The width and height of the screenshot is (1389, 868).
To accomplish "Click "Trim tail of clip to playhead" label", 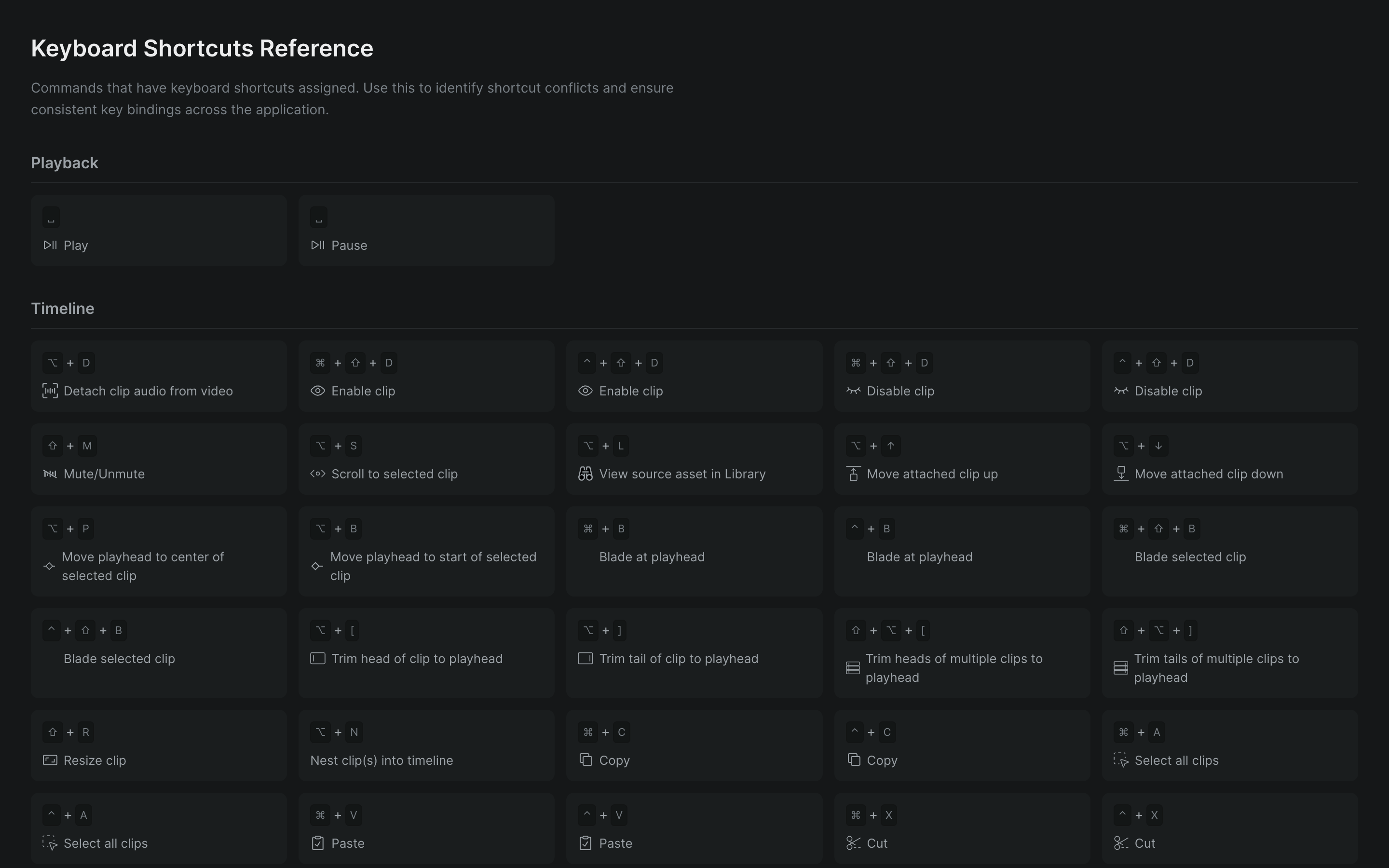I will tap(679, 658).
